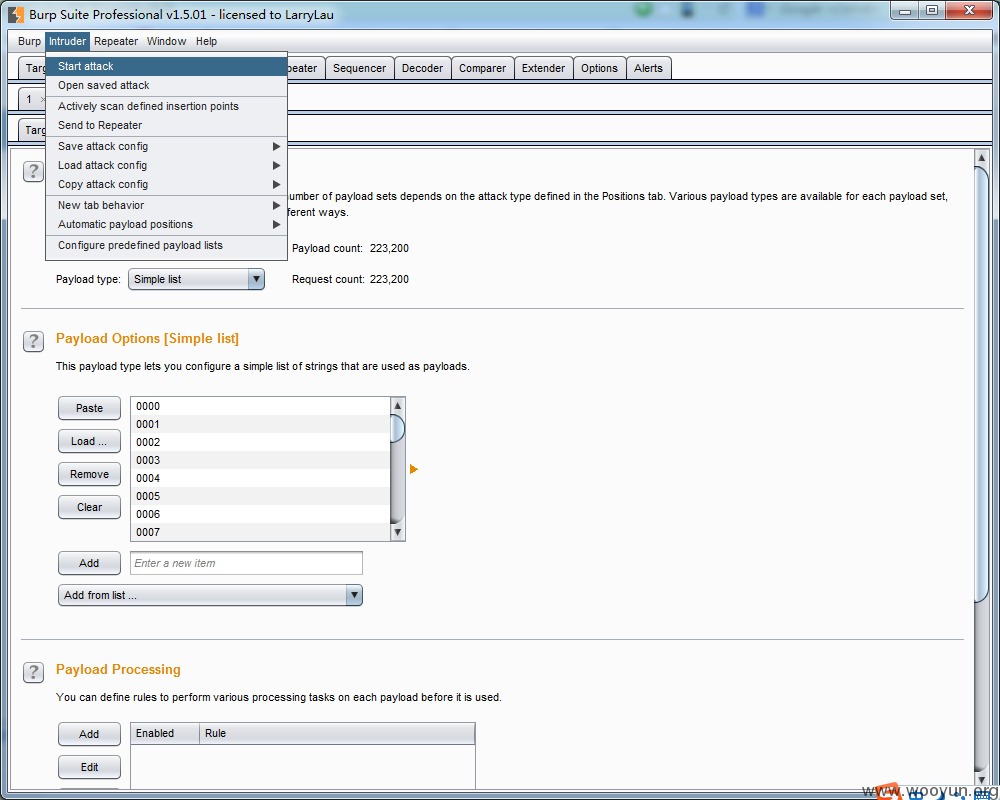Click Add button in Payload Processing
Image resolution: width=1000 pixels, height=800 pixels.
pos(89,734)
